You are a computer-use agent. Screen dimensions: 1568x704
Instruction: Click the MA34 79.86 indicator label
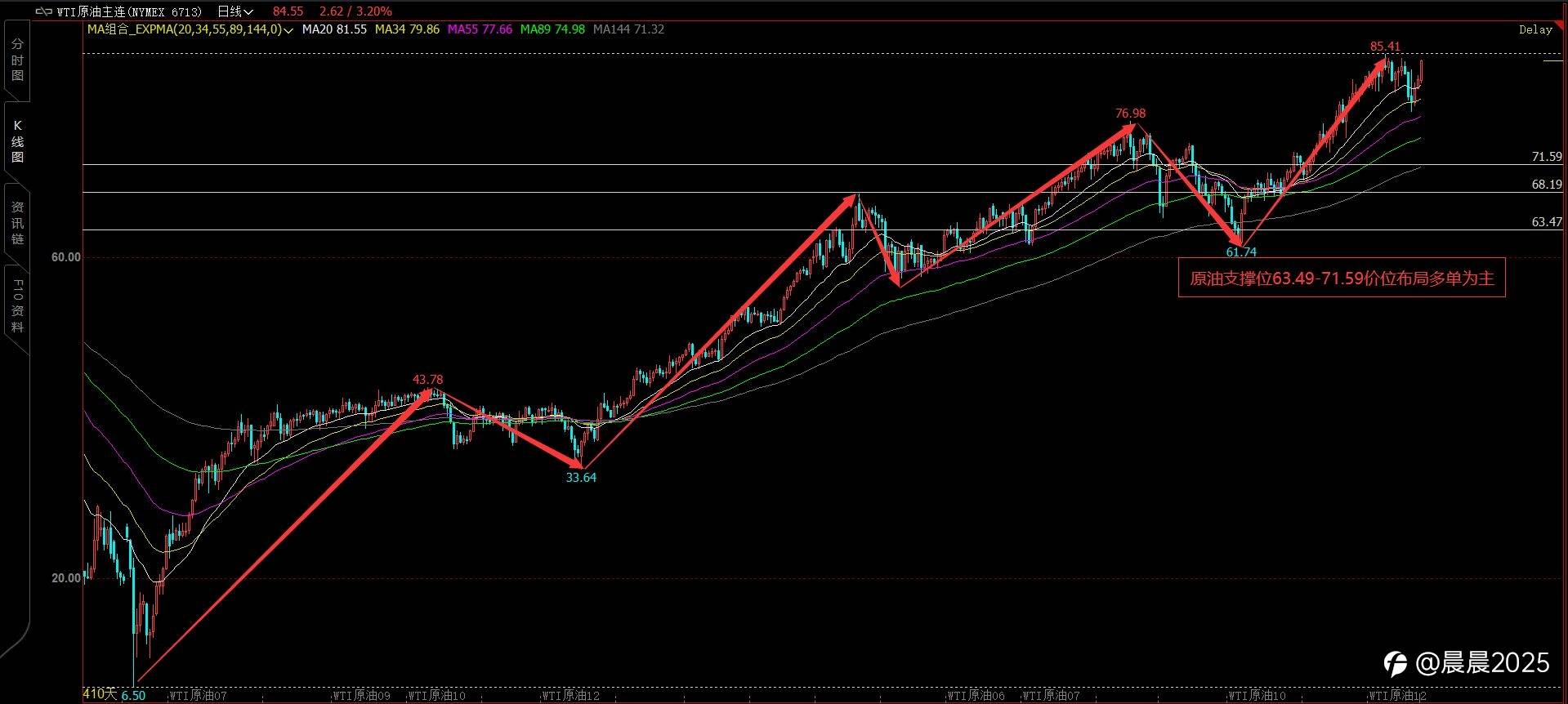pyautogui.click(x=407, y=29)
